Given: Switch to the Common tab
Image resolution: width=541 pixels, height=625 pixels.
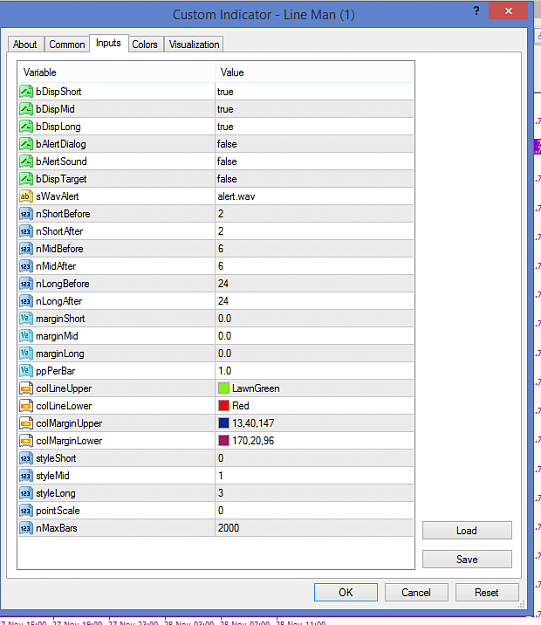Looking at the screenshot, I should 67,44.
